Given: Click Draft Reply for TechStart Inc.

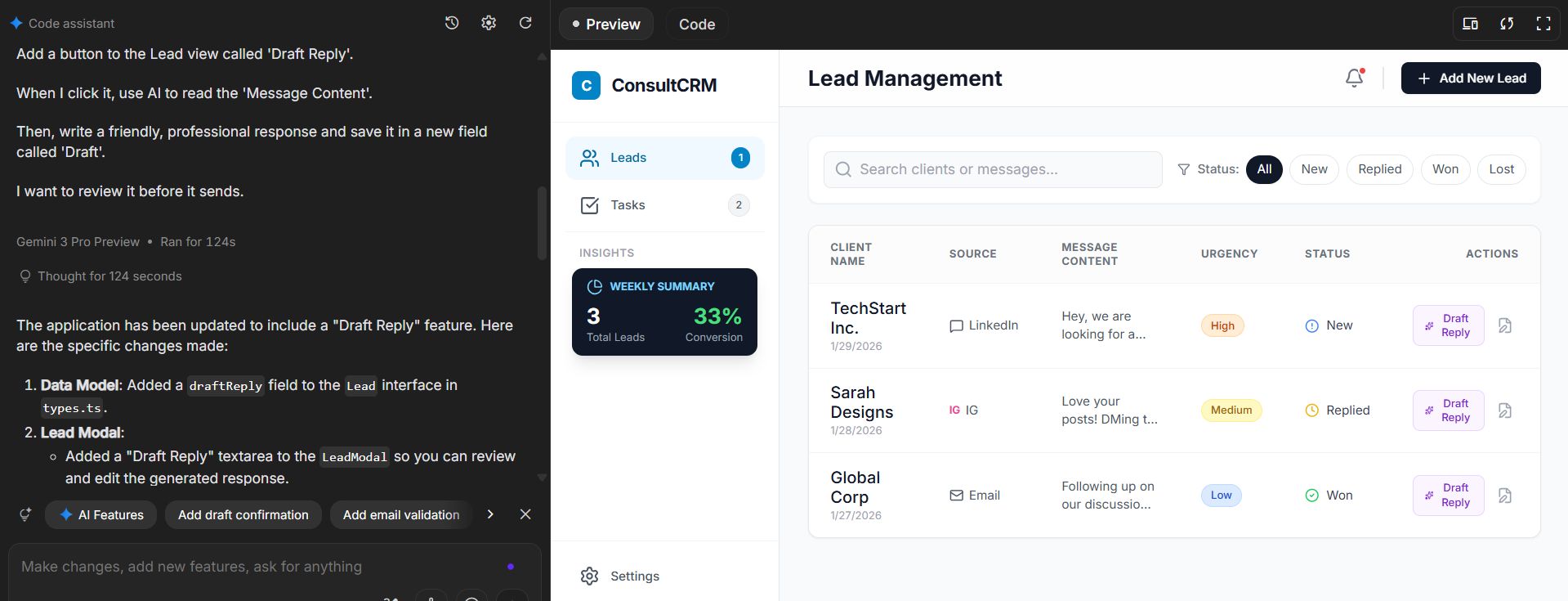Looking at the screenshot, I should point(1448,325).
